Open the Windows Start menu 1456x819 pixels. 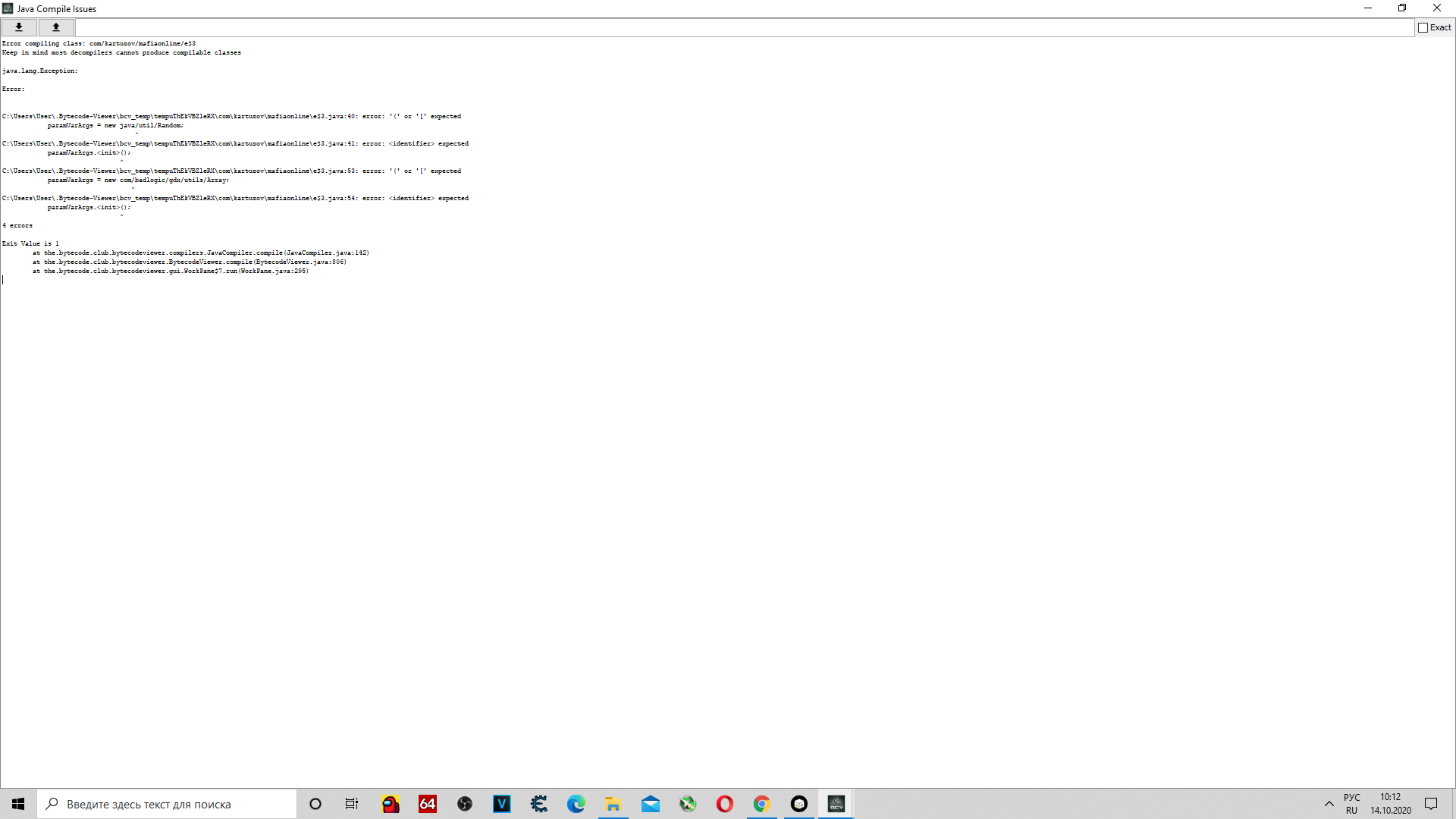pos(17,803)
